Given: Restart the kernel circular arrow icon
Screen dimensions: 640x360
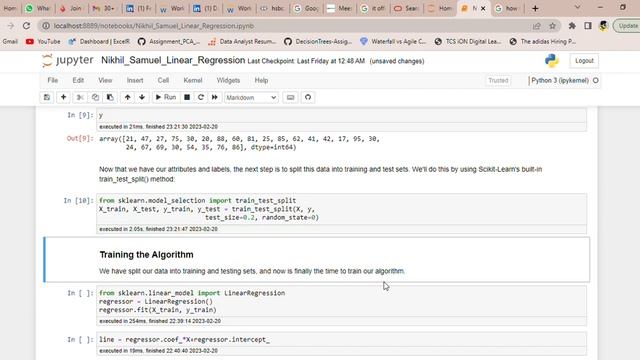Looking at the screenshot, I should [201, 97].
